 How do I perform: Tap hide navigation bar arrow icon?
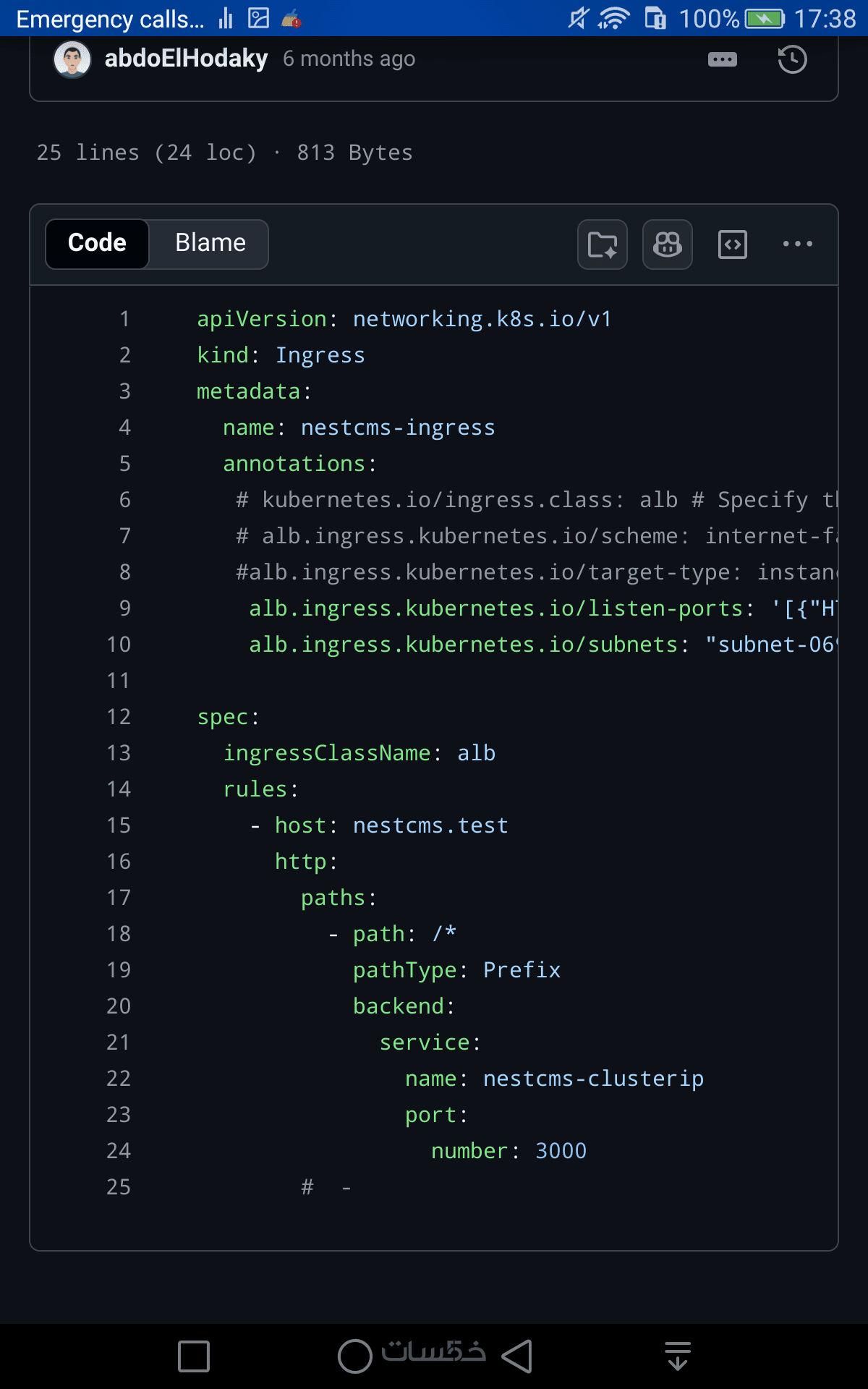coord(677,1356)
